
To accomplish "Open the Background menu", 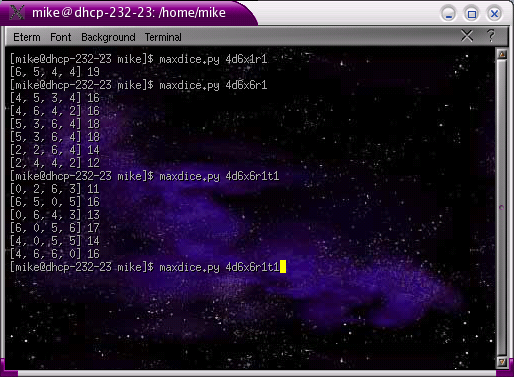I will 108,37.
